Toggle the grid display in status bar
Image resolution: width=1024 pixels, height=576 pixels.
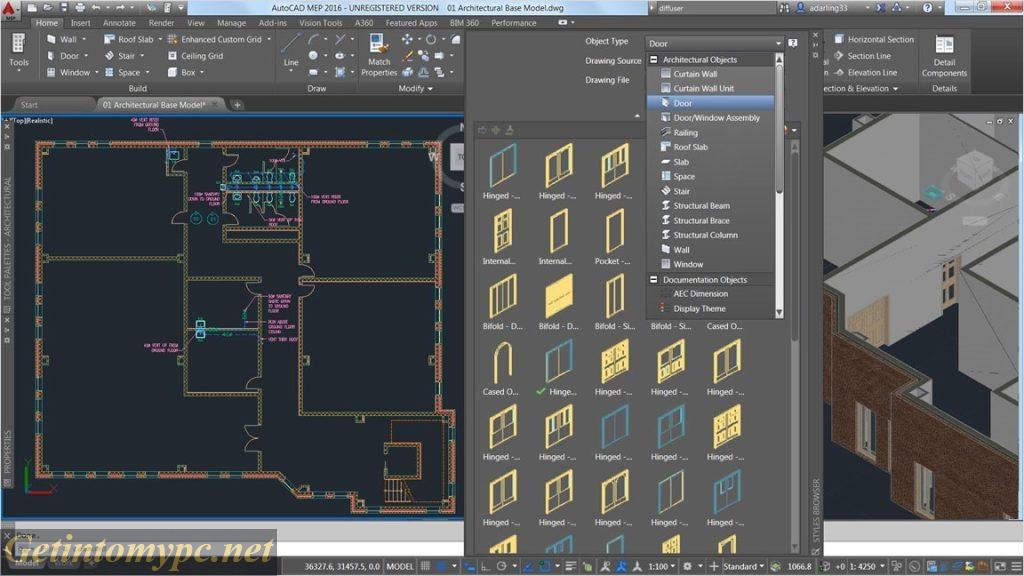[425, 566]
